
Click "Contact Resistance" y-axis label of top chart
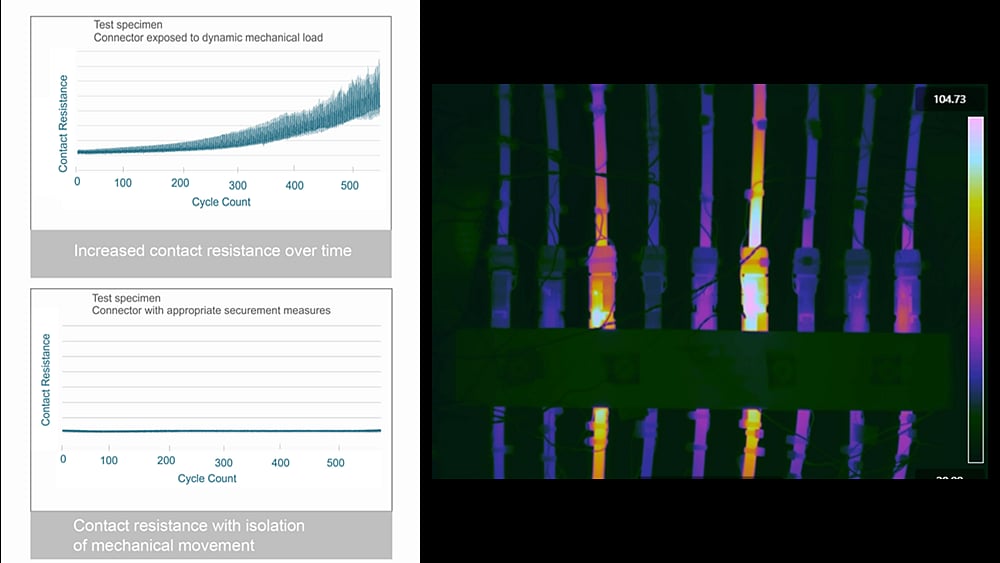pos(64,123)
